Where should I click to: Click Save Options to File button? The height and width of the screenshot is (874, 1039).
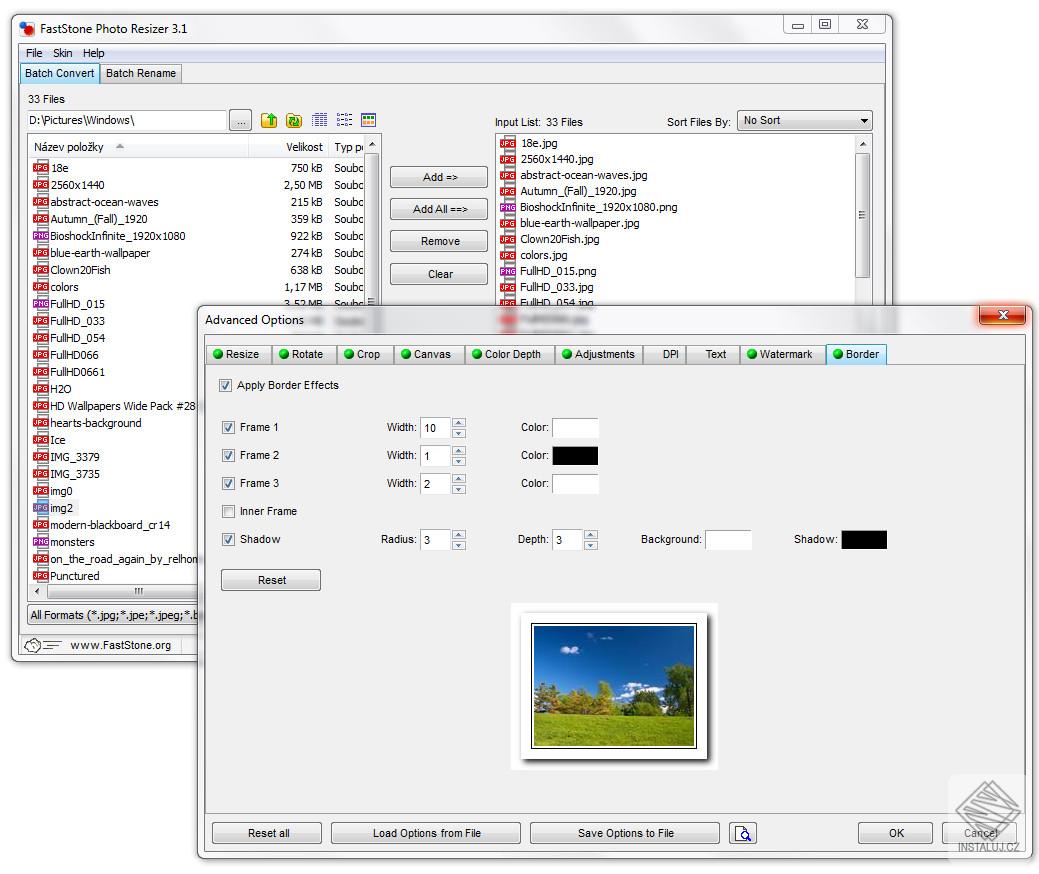625,833
